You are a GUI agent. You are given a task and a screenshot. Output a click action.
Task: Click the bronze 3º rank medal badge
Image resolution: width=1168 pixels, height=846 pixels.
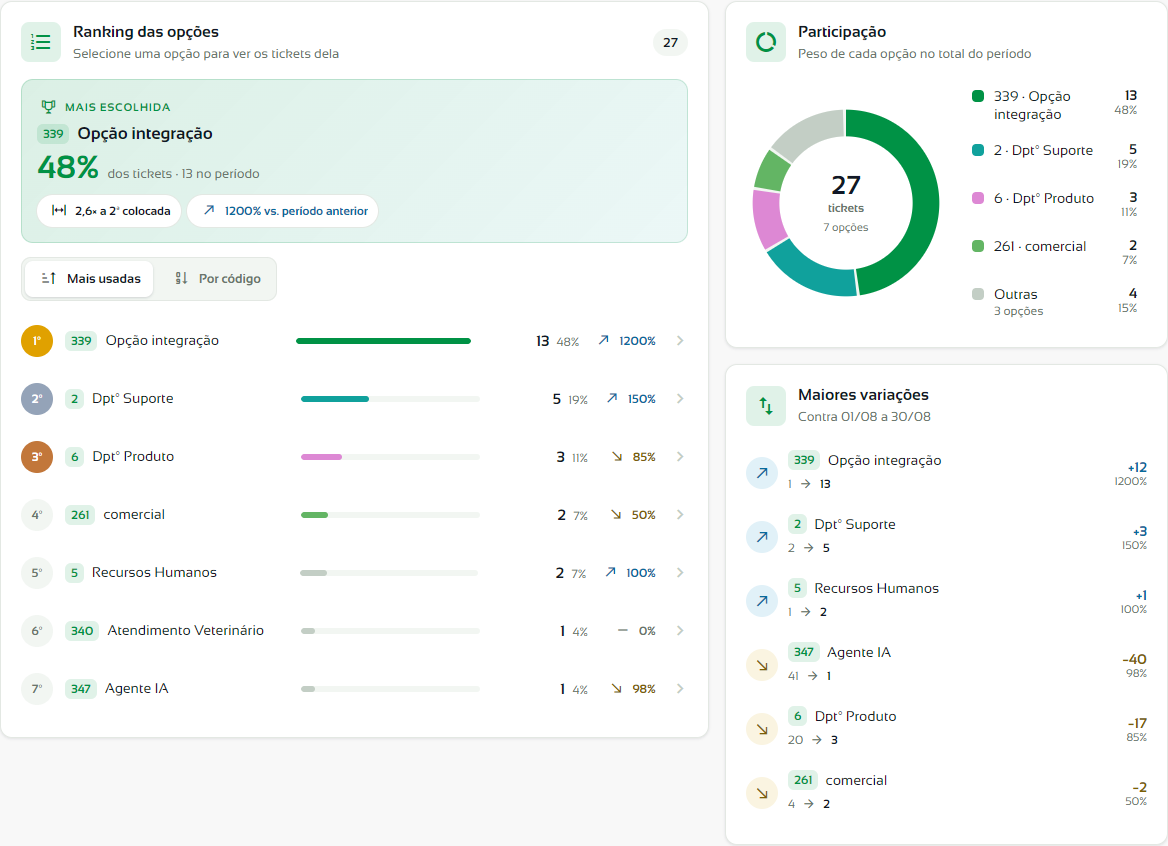(37, 457)
